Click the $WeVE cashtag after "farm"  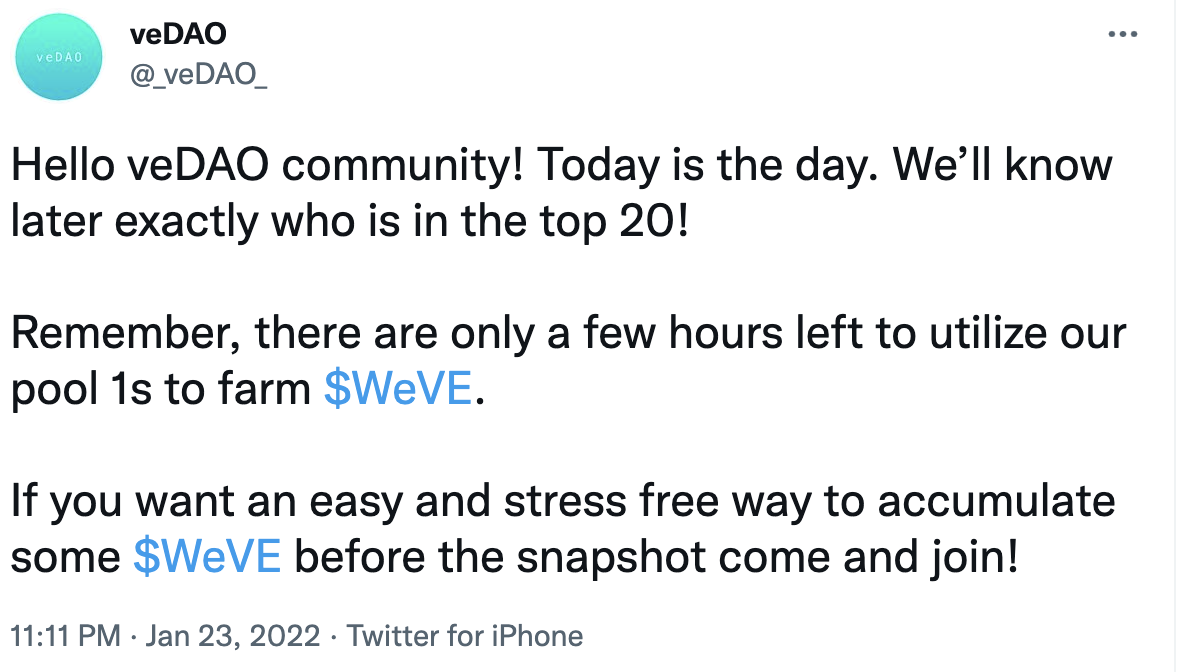coord(397,388)
